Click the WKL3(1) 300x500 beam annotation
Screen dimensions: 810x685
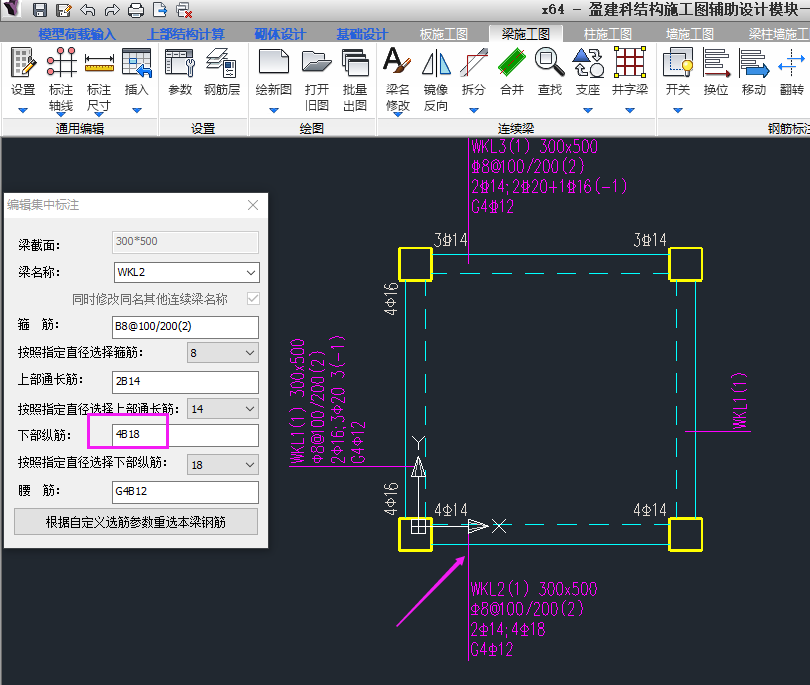[x=535, y=147]
